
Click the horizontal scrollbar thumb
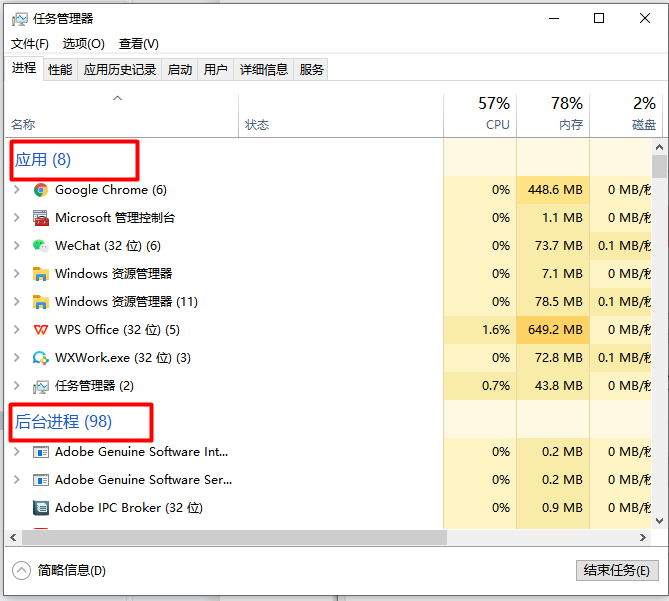[x=234, y=537]
